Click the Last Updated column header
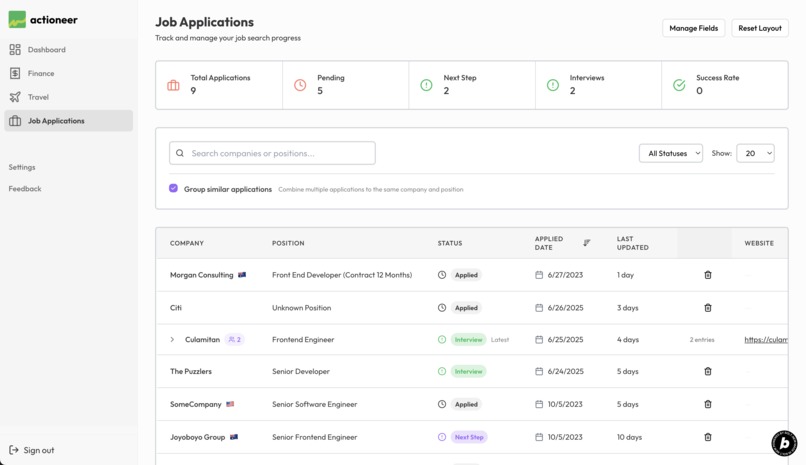806x465 pixels. [632, 243]
